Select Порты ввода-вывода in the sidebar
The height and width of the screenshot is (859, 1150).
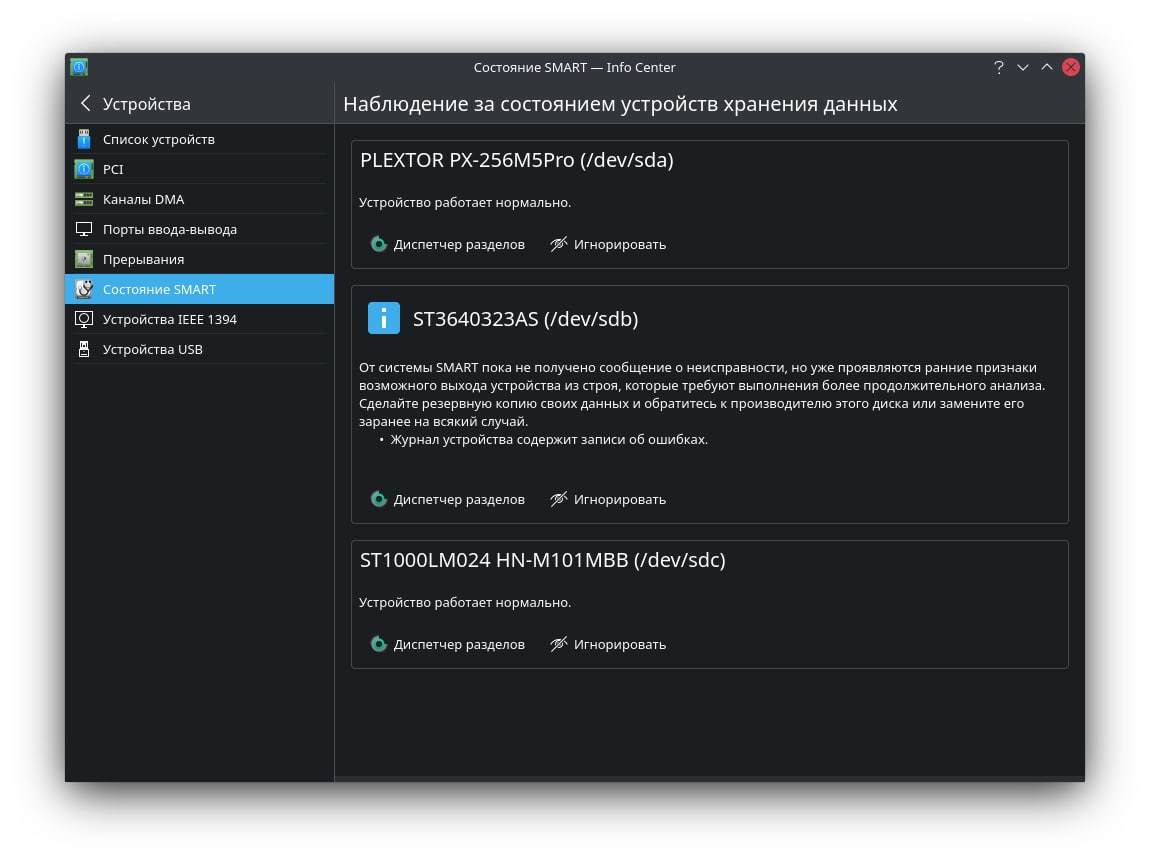[199, 229]
